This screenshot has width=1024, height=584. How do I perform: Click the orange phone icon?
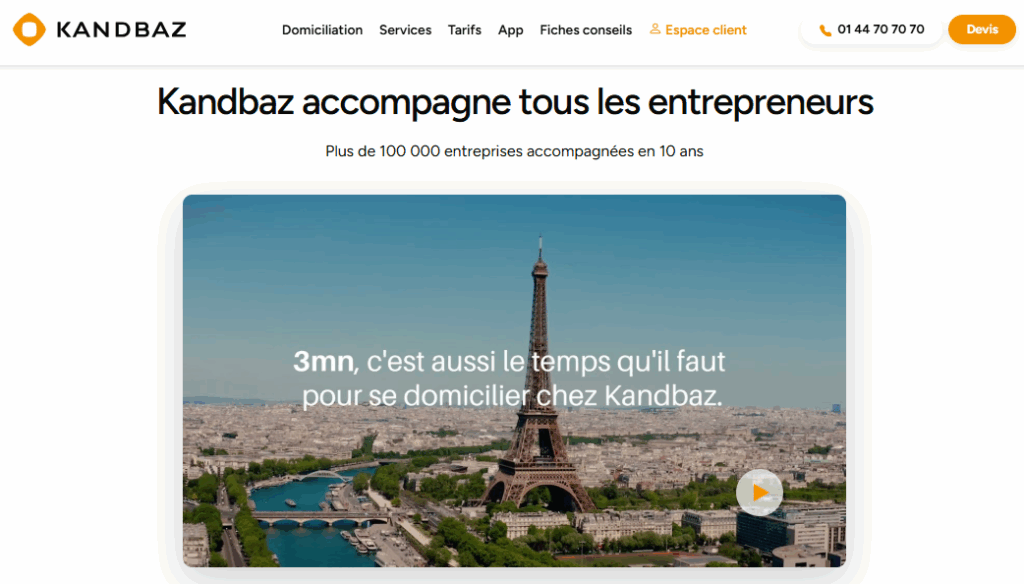[x=825, y=30]
